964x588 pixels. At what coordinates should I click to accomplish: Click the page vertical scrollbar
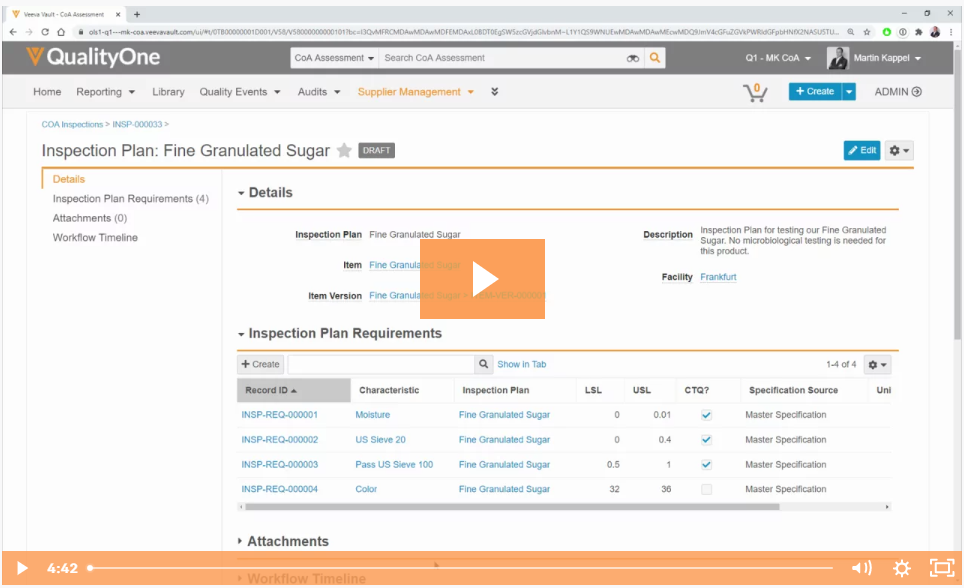click(x=958, y=192)
